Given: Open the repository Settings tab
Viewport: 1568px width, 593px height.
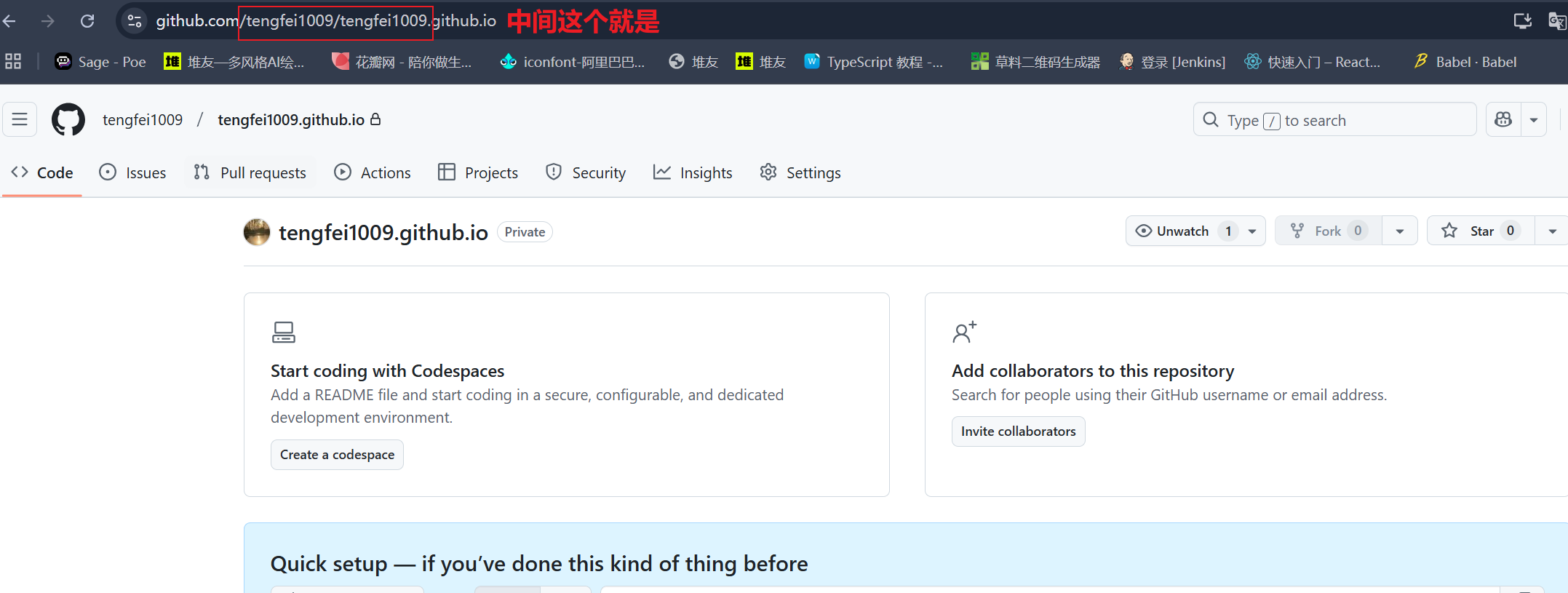Looking at the screenshot, I should (800, 173).
